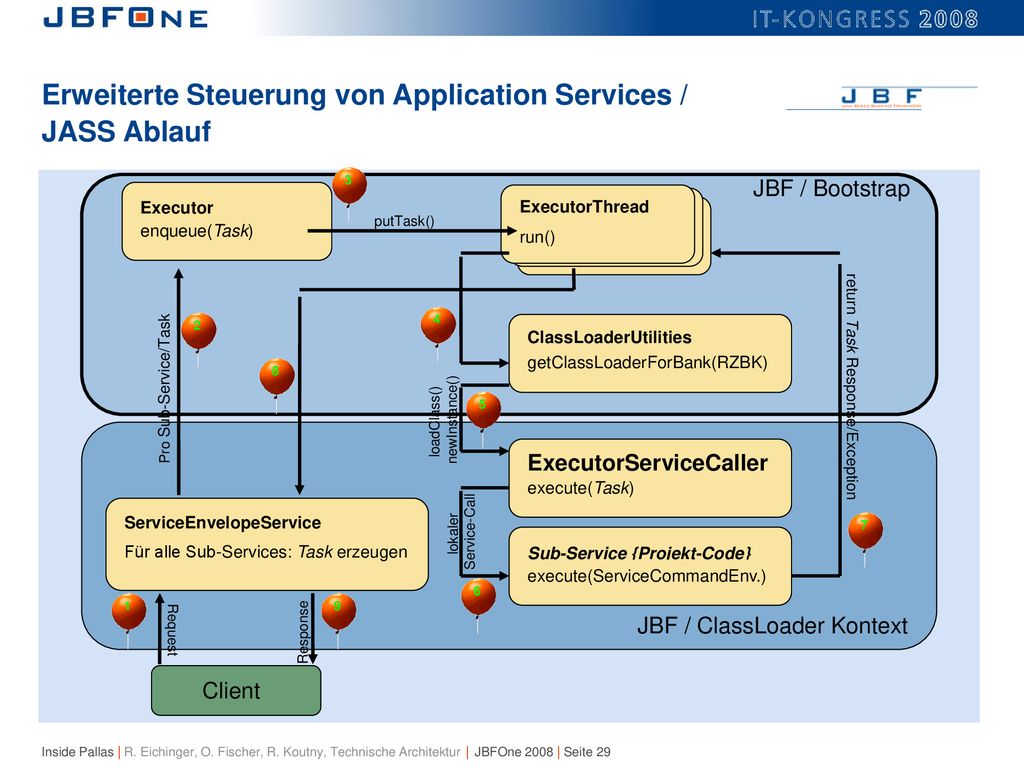Click the Sub-Service {Projekt-Code} box
This screenshot has height=768, width=1024.
click(650, 566)
